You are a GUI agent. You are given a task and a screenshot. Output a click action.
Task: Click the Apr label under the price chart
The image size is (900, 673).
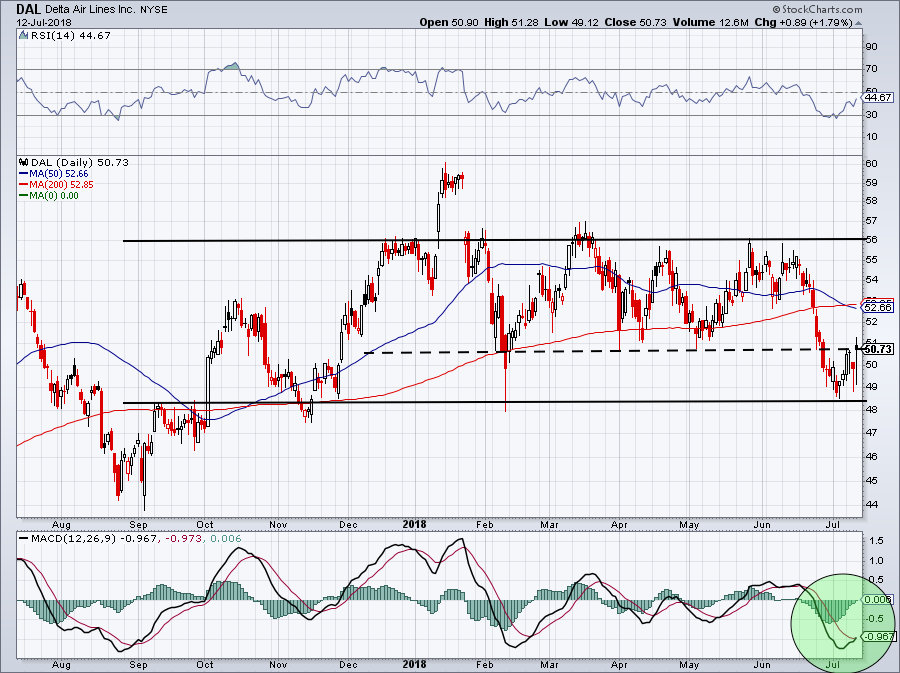[619, 524]
